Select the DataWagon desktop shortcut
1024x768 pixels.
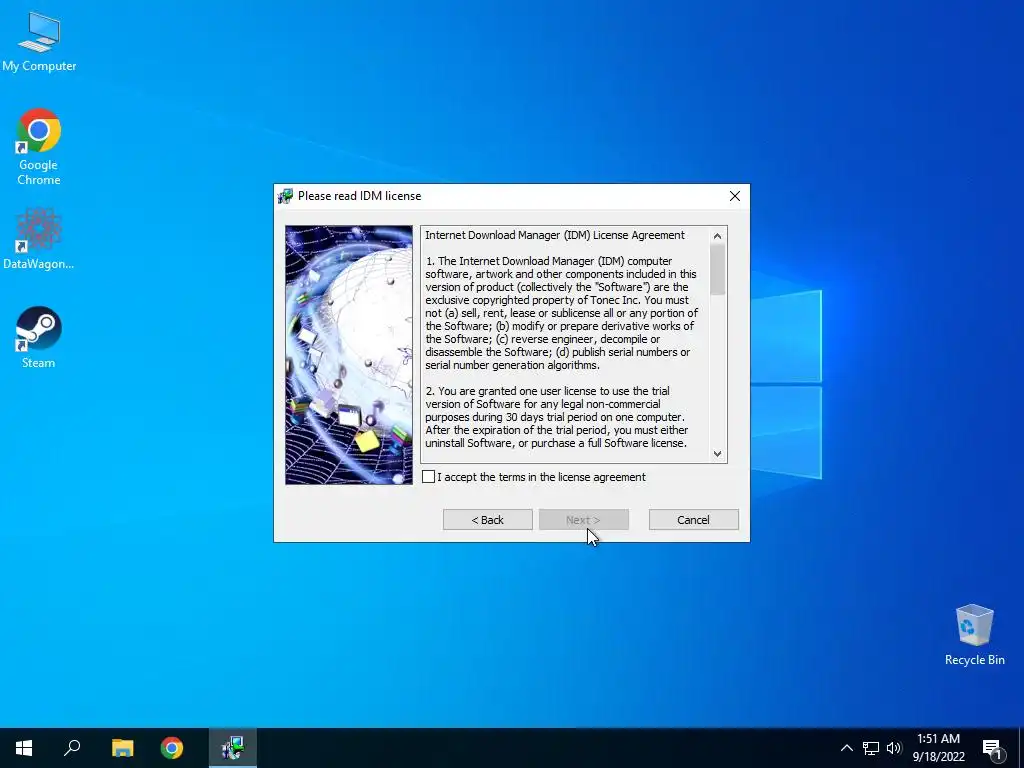(x=39, y=239)
